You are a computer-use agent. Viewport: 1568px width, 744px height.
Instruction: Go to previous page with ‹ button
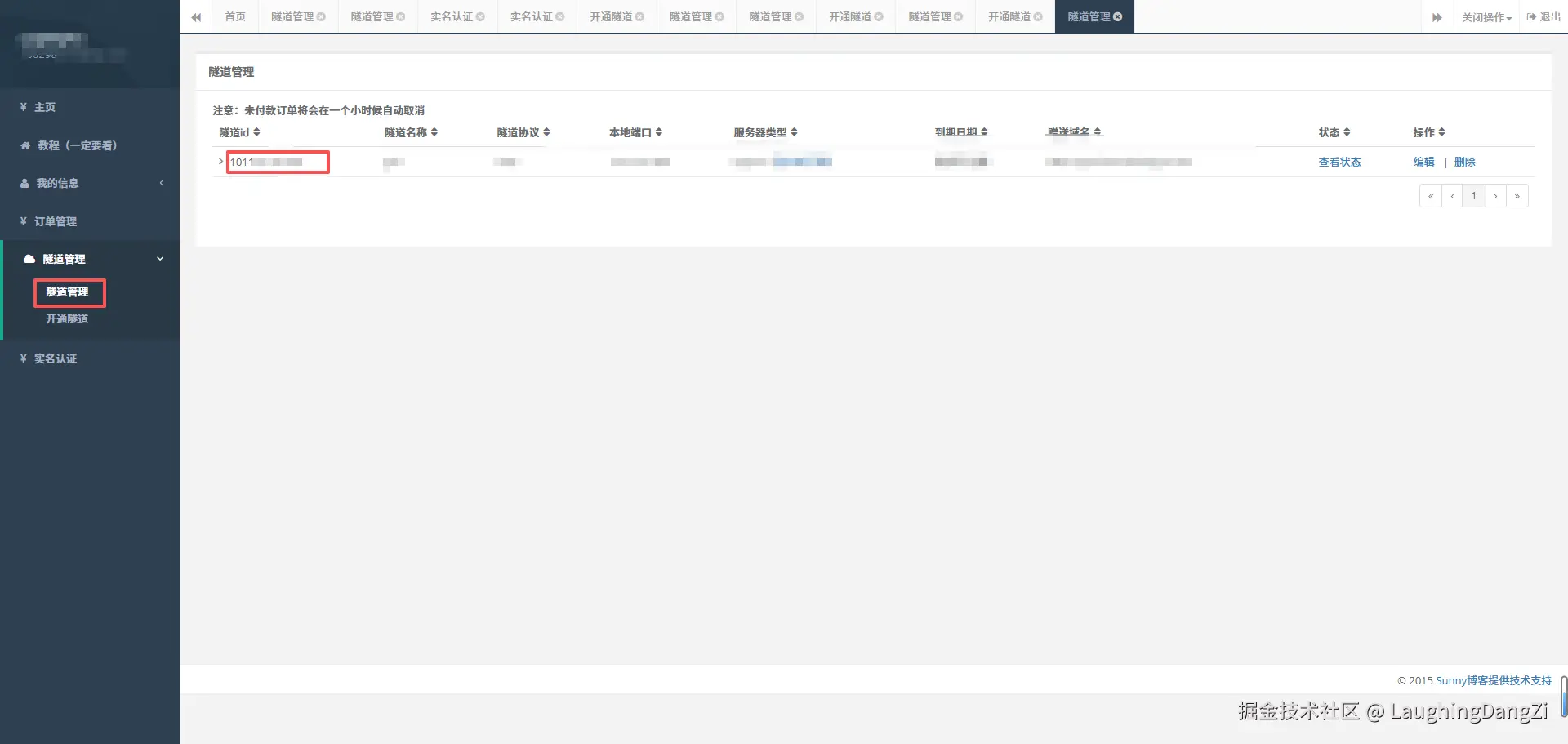click(x=1452, y=196)
